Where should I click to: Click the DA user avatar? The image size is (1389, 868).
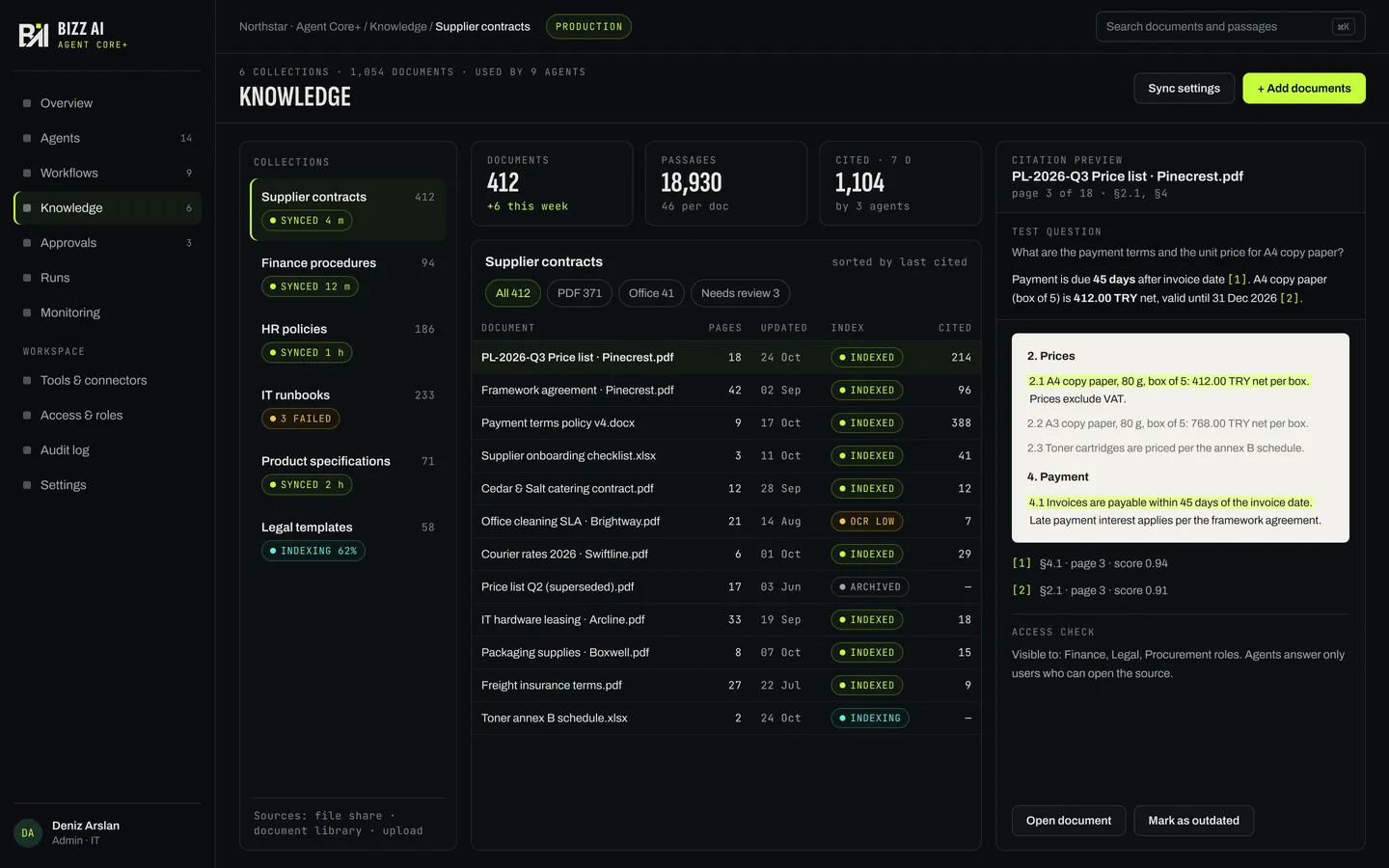28,832
